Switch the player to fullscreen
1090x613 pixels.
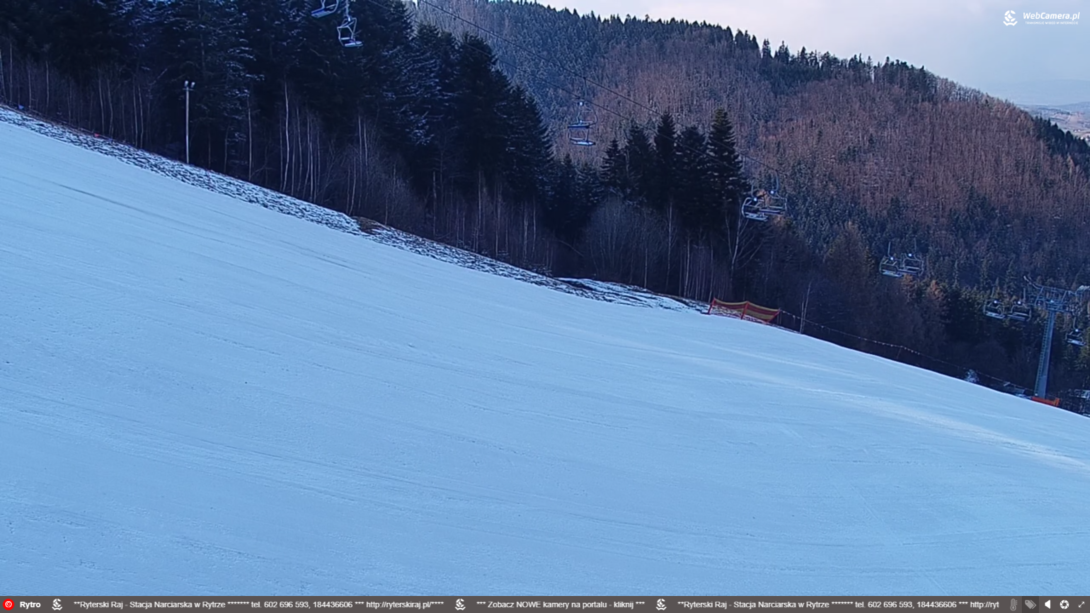1081,605
